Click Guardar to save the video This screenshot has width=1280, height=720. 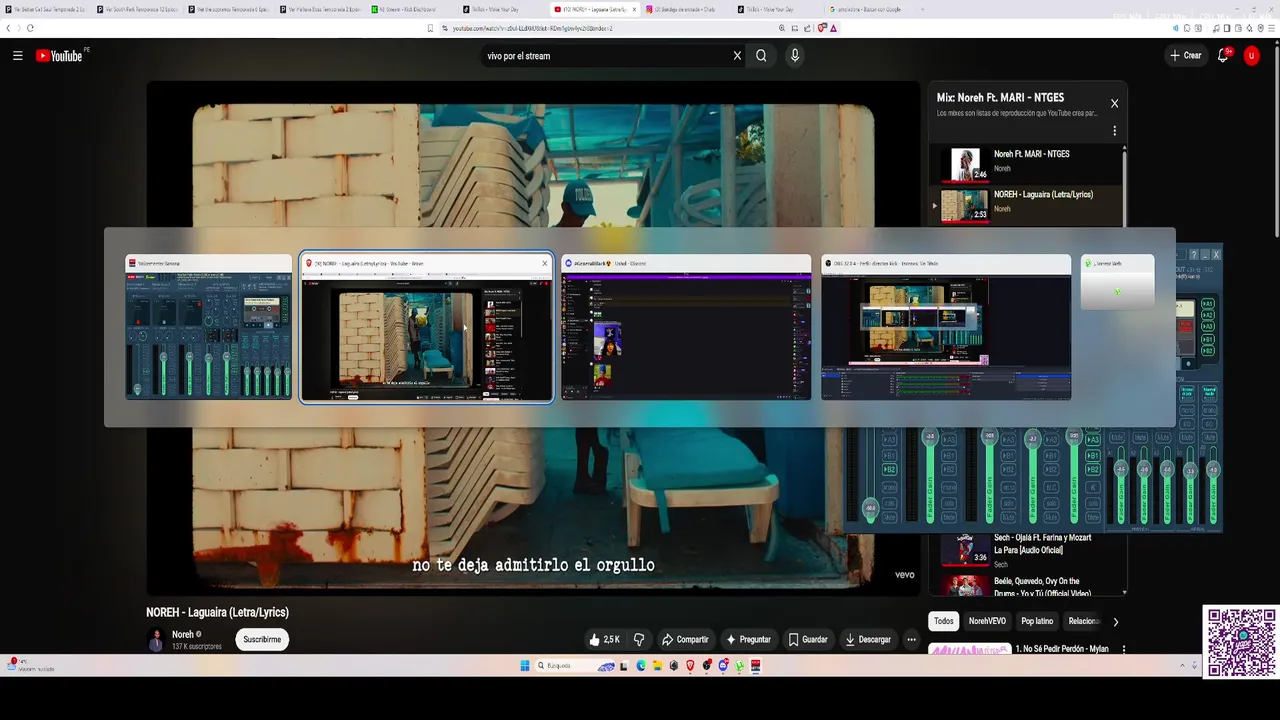coord(807,639)
